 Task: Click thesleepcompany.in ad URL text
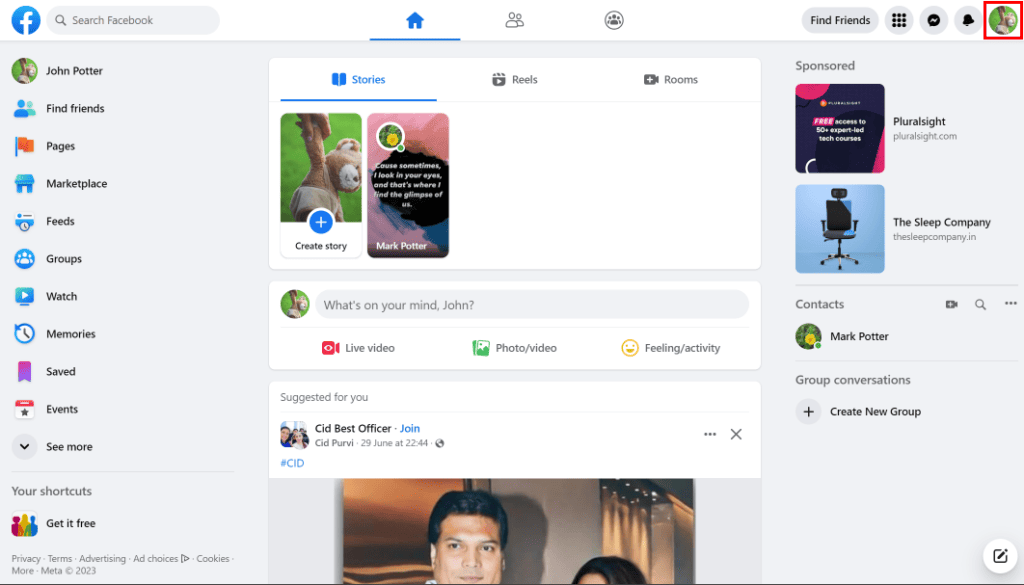(935, 237)
